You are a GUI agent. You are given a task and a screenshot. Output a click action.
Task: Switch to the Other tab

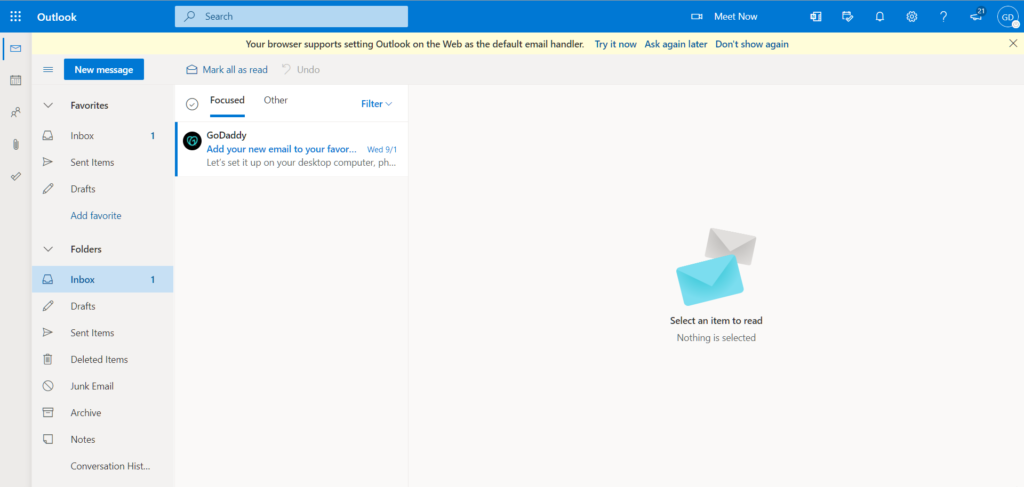pos(276,100)
